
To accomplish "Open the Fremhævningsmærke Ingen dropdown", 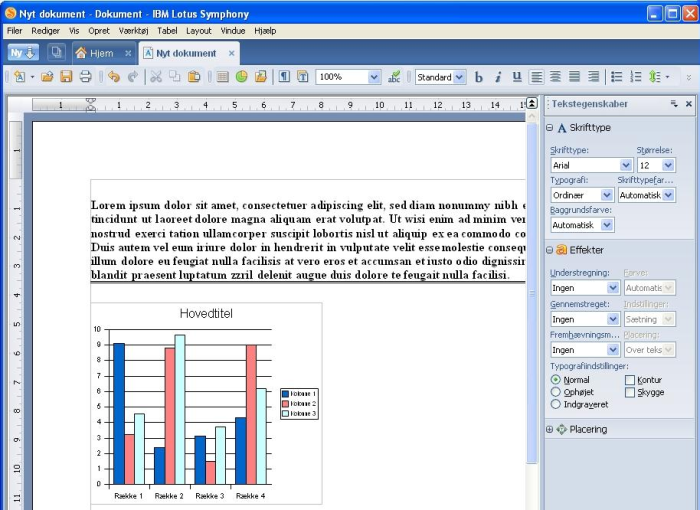I will pos(612,350).
